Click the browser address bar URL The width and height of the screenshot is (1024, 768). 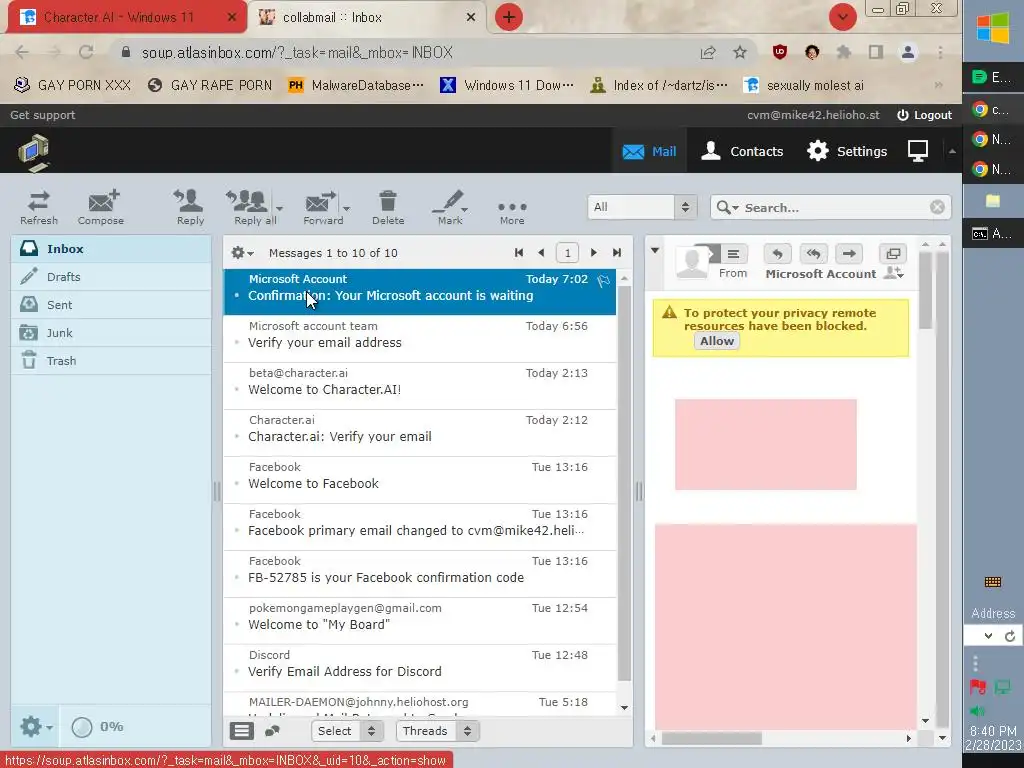pos(297,52)
